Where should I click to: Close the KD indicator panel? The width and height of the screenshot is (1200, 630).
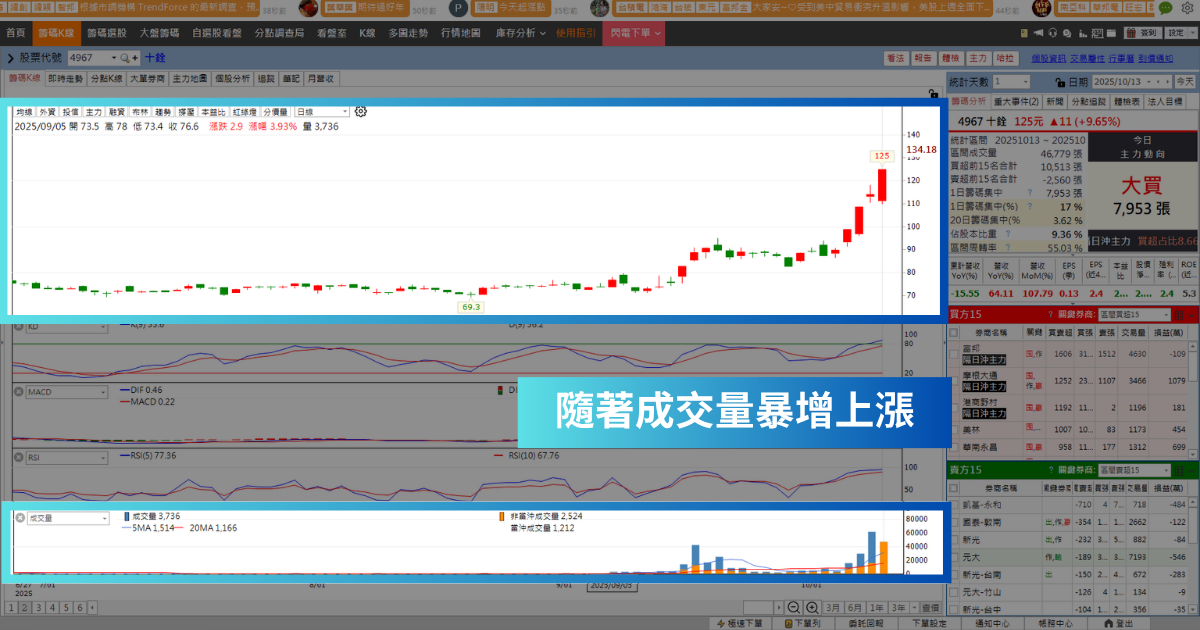(x=19, y=328)
